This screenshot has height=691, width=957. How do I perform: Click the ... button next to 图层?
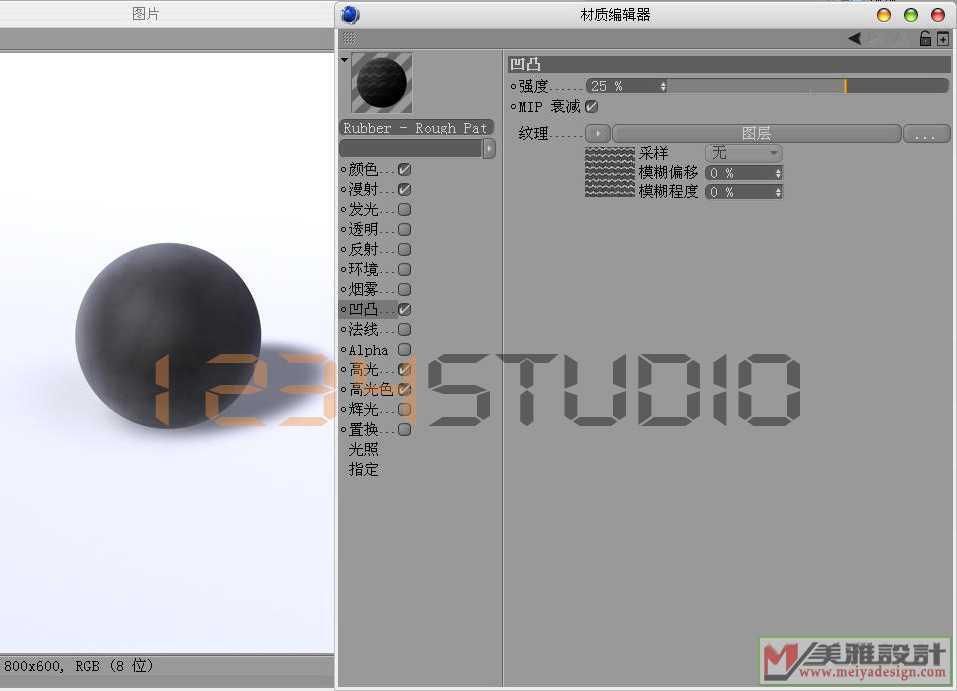coord(926,133)
